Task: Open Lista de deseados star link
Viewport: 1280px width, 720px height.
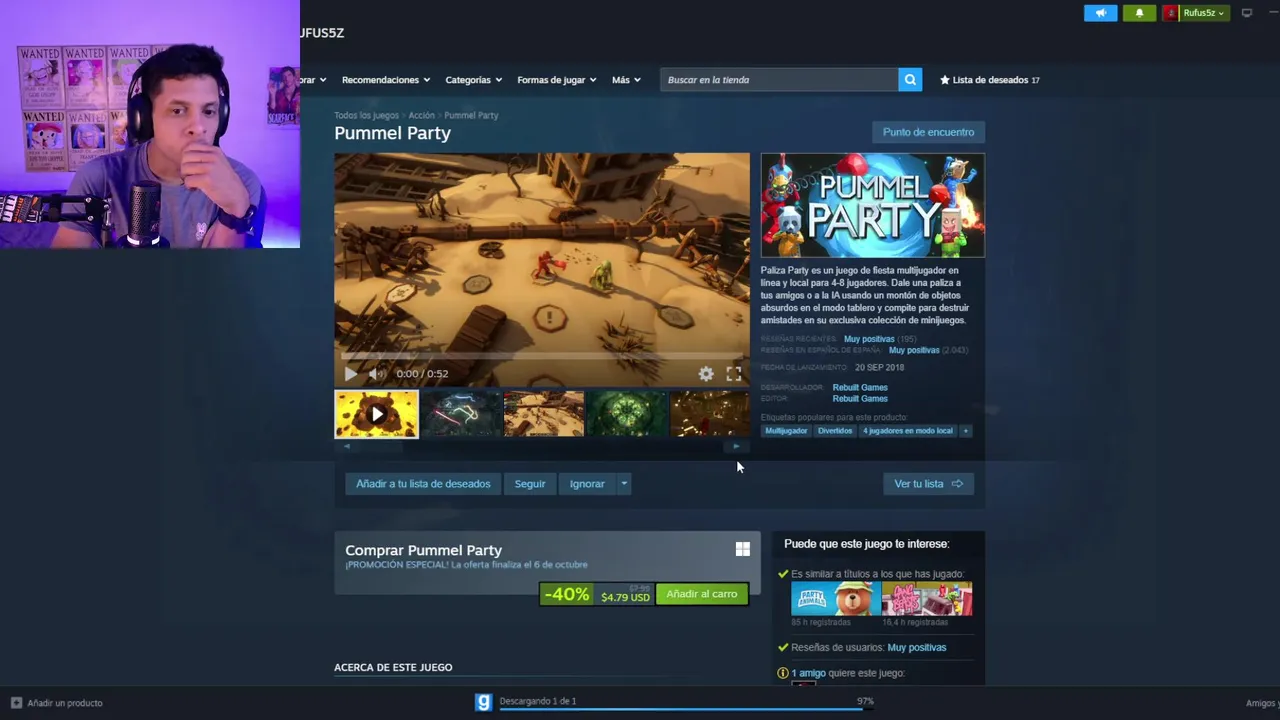Action: [989, 80]
